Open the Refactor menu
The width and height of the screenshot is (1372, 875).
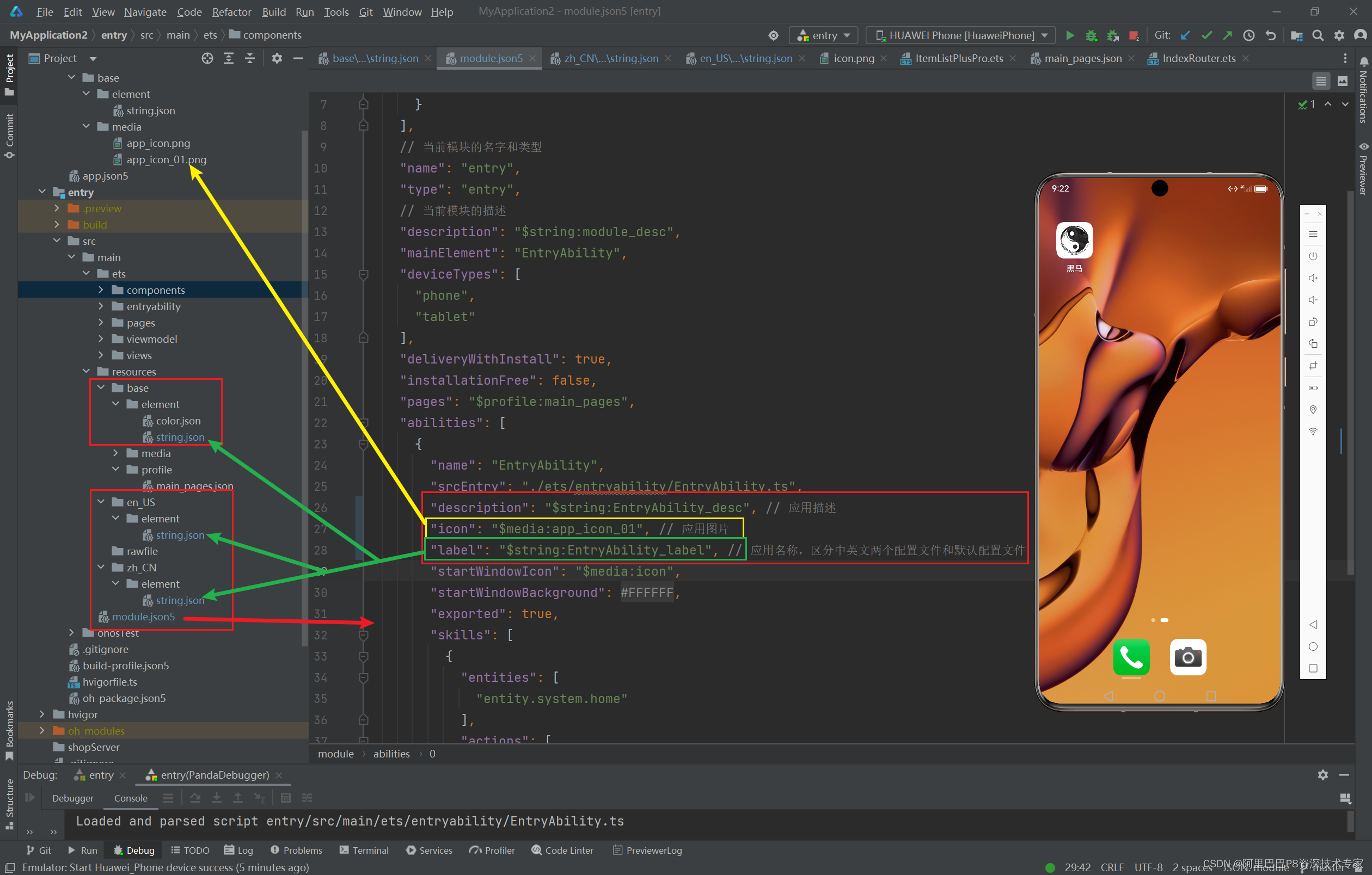click(231, 11)
